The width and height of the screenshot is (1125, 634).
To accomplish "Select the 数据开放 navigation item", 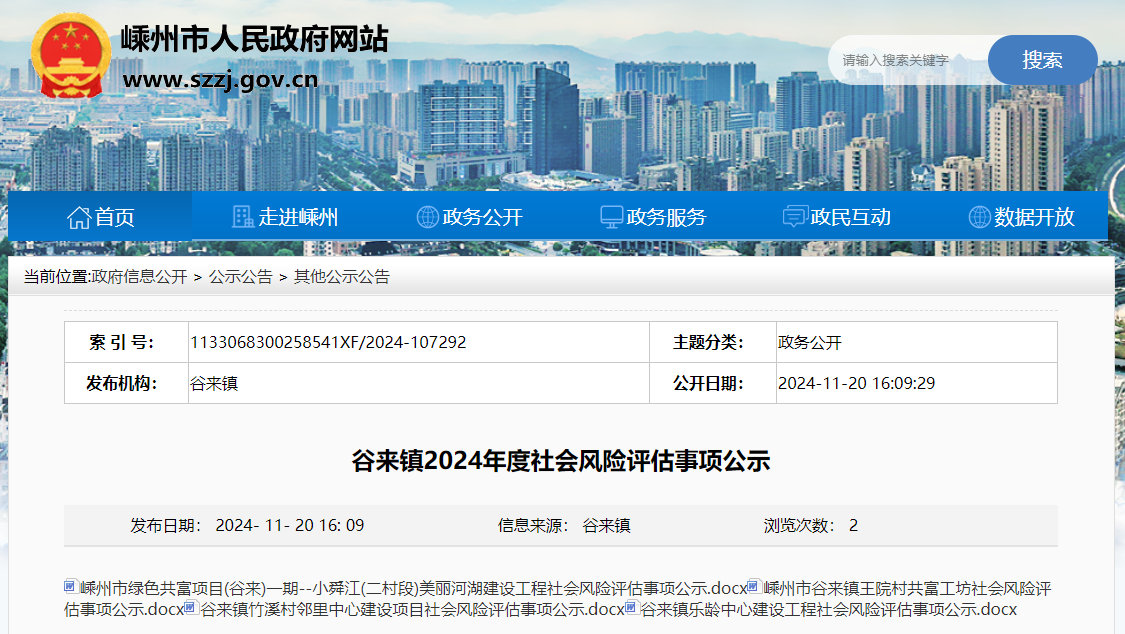I will coord(1034,217).
